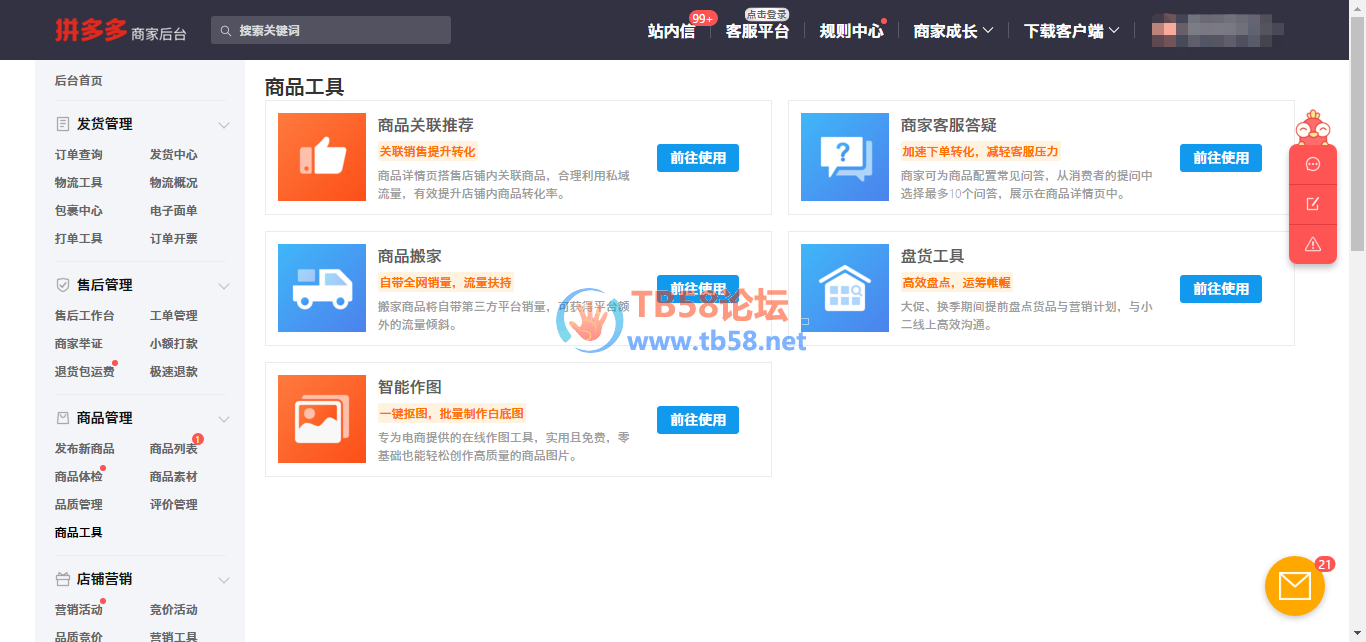Open 客服平台 in top navigation

pos(757,31)
